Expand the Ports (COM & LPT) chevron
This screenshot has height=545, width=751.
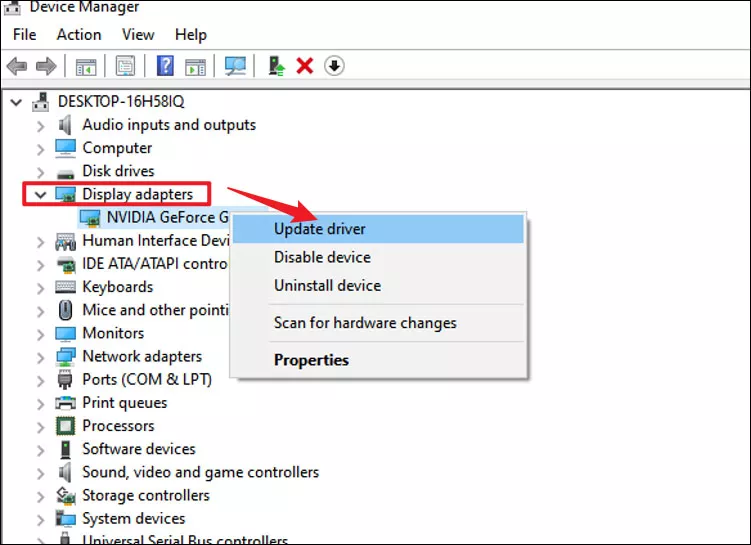coord(41,380)
